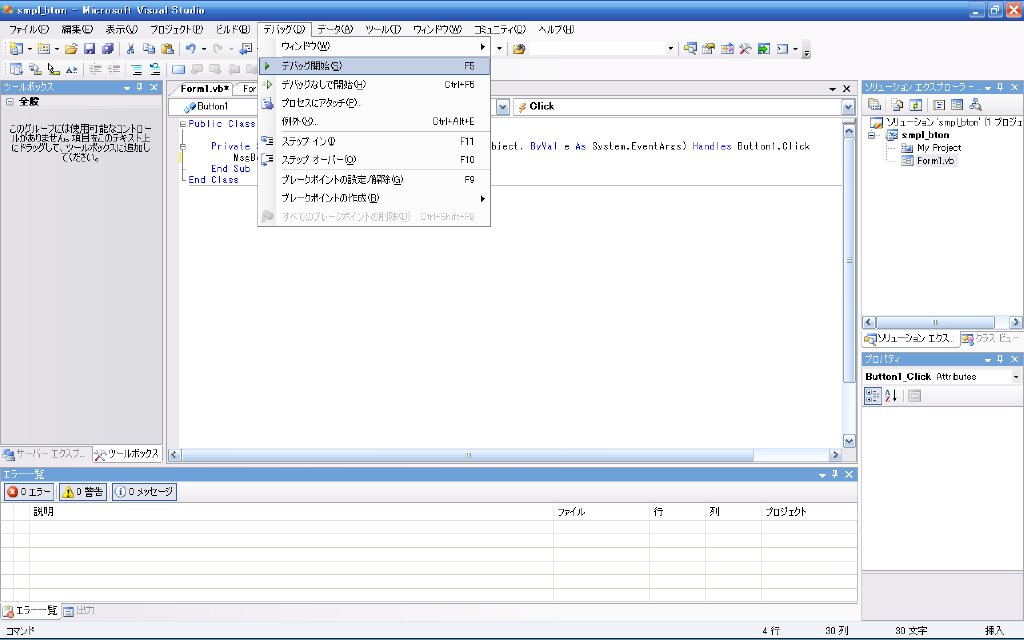Switch to the 出力 tab at bottom
The image size is (1024, 640).
80,611
